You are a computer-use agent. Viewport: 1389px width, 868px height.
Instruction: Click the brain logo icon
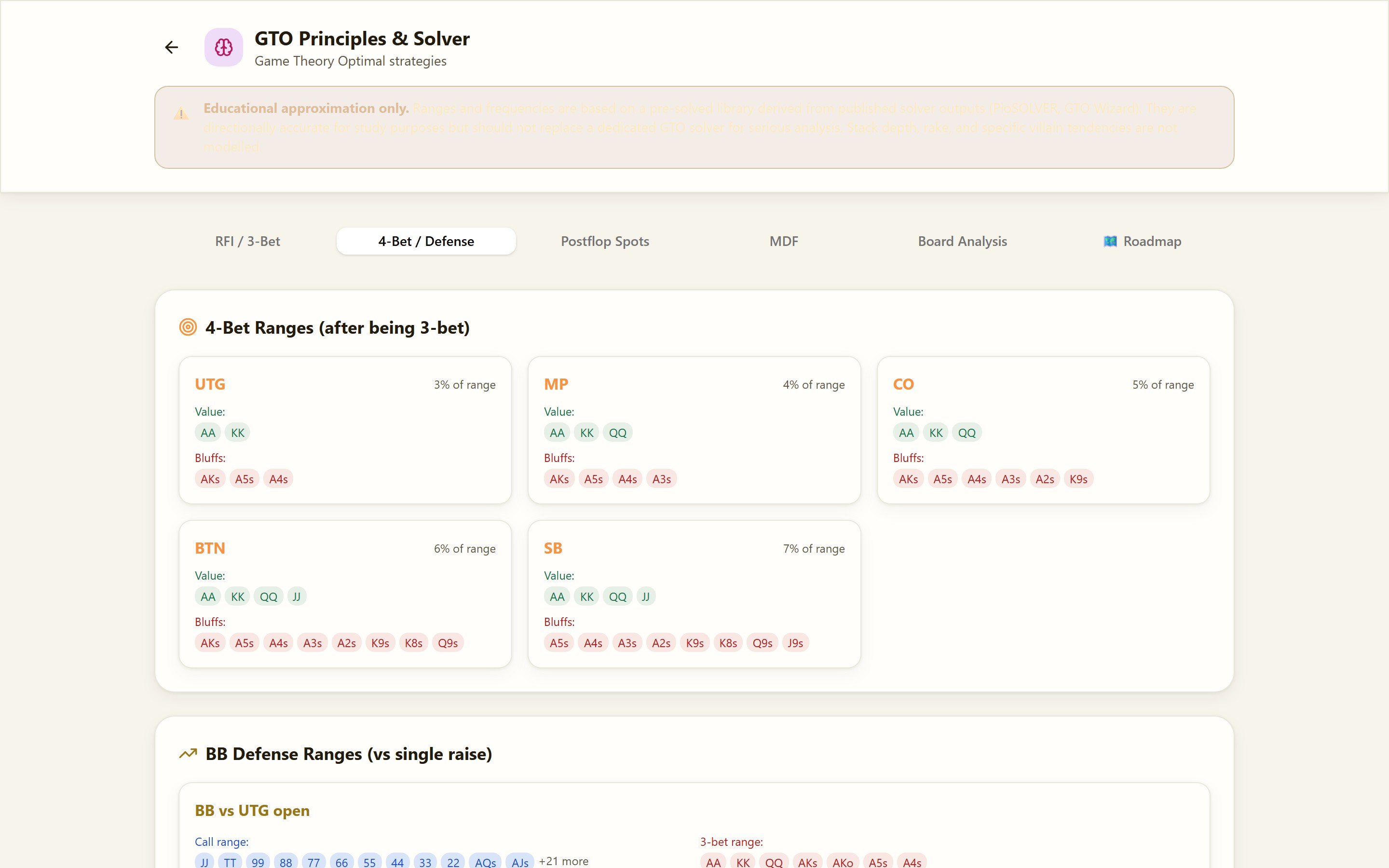pos(224,47)
